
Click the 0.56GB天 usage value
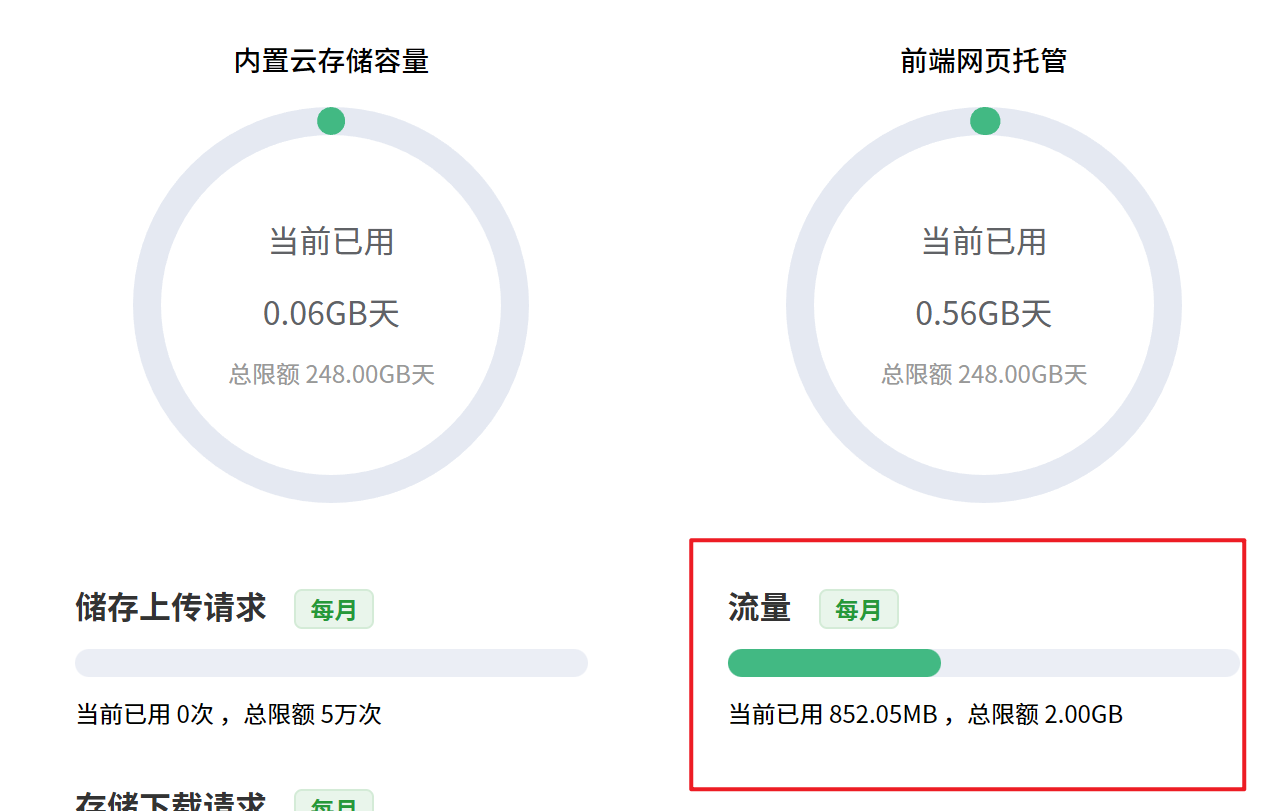coord(984,314)
